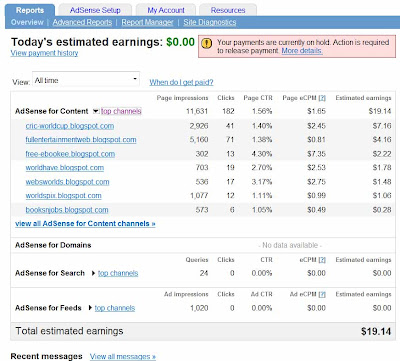
Task: Switch to the AdSense Setup tab
Action: point(95,10)
